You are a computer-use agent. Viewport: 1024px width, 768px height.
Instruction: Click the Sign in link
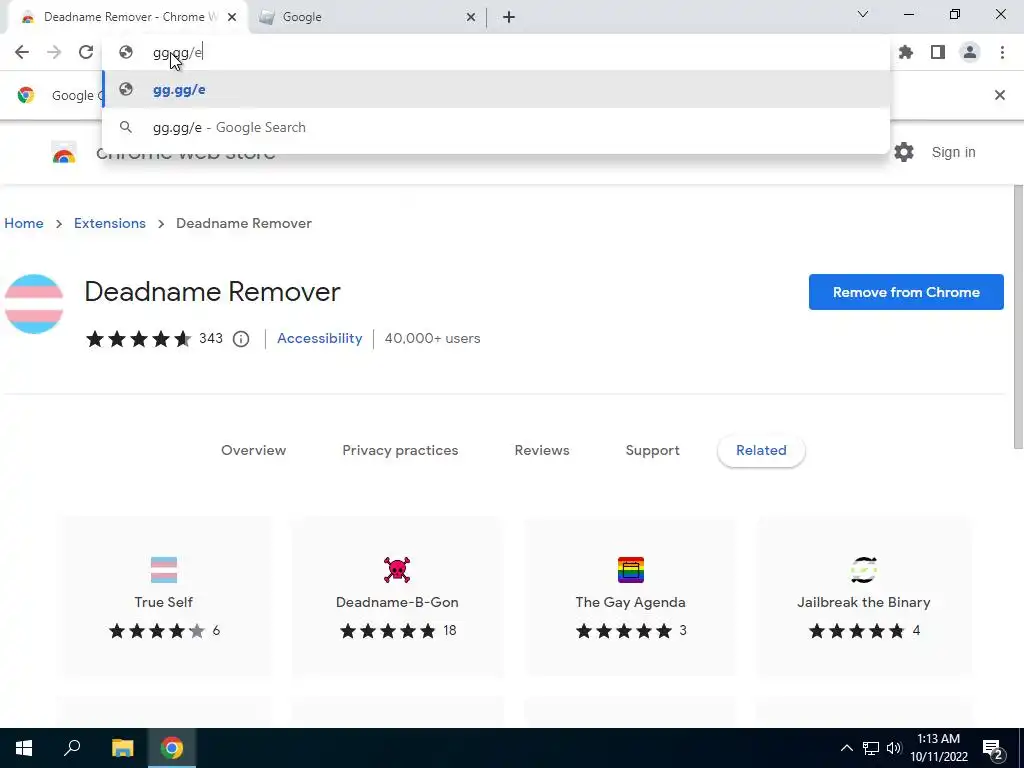(953, 152)
